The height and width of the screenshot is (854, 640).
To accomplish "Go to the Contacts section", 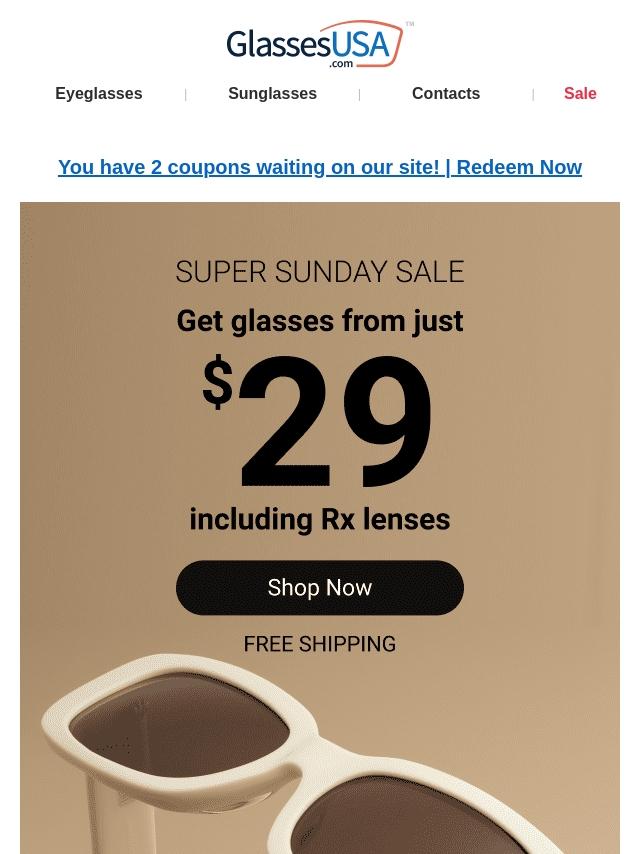I will pyautogui.click(x=446, y=93).
